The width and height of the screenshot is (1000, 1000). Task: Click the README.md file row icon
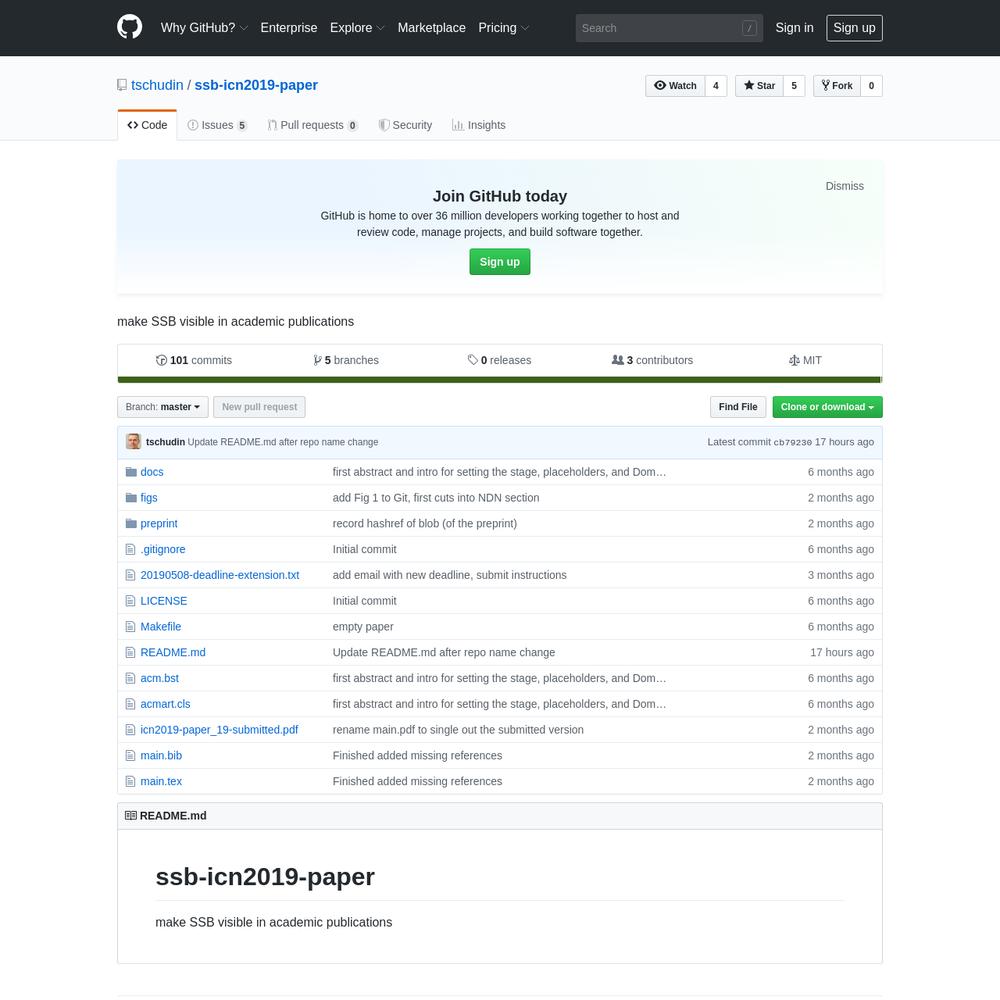click(131, 652)
